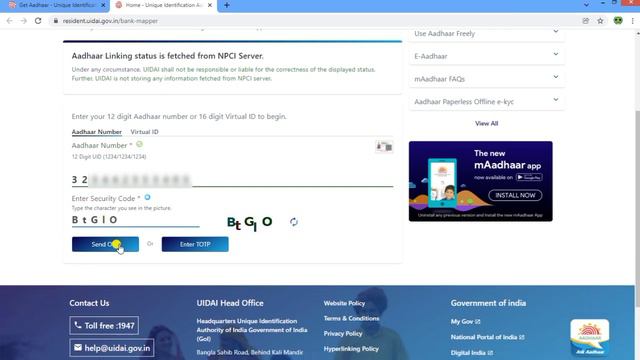This screenshot has height=360, width=640.
Task: Click View All FAQs link
Action: (x=487, y=123)
